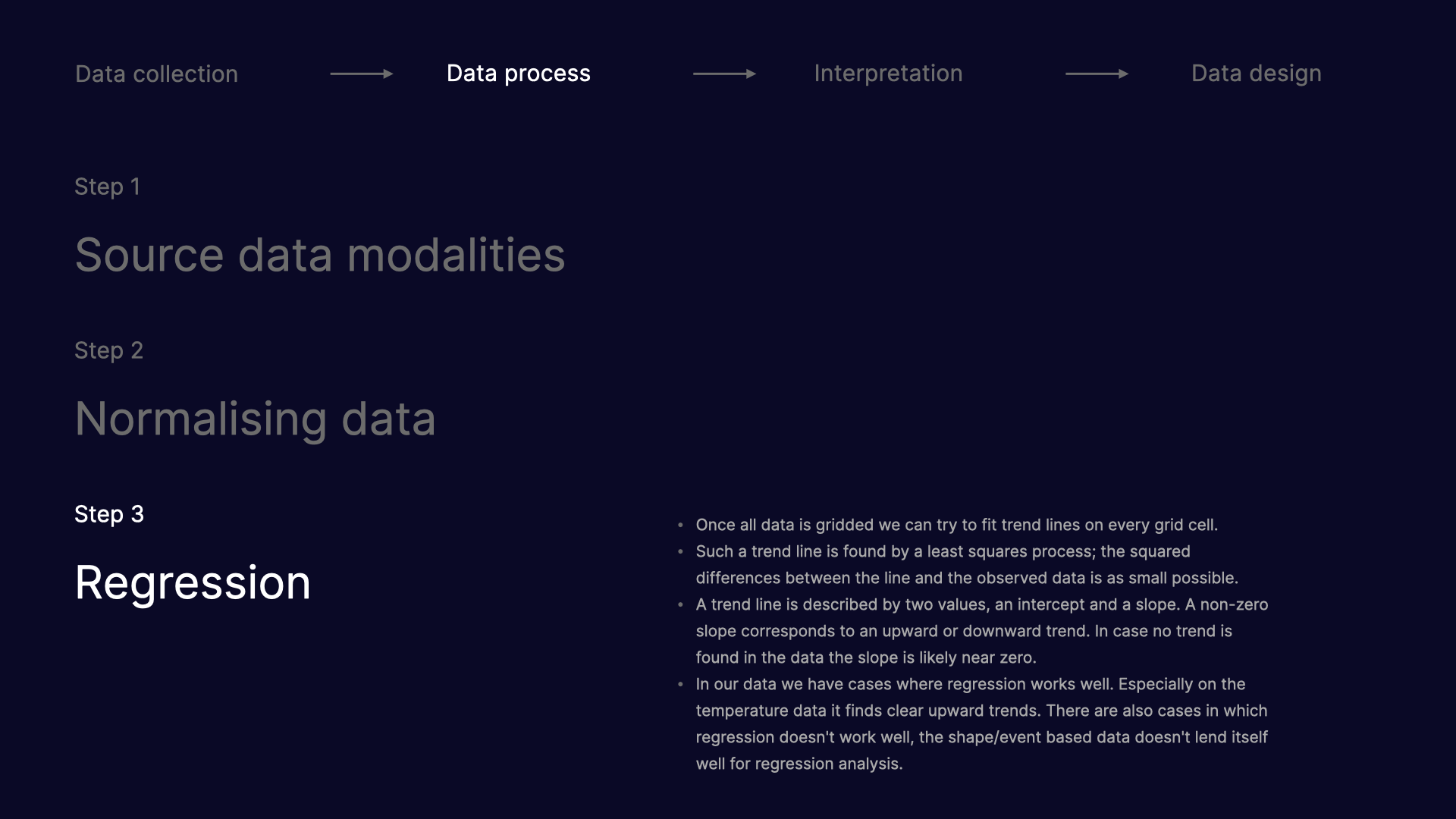This screenshot has width=1456, height=819.
Task: Open the Normalising data heading
Action: pyautogui.click(x=256, y=419)
